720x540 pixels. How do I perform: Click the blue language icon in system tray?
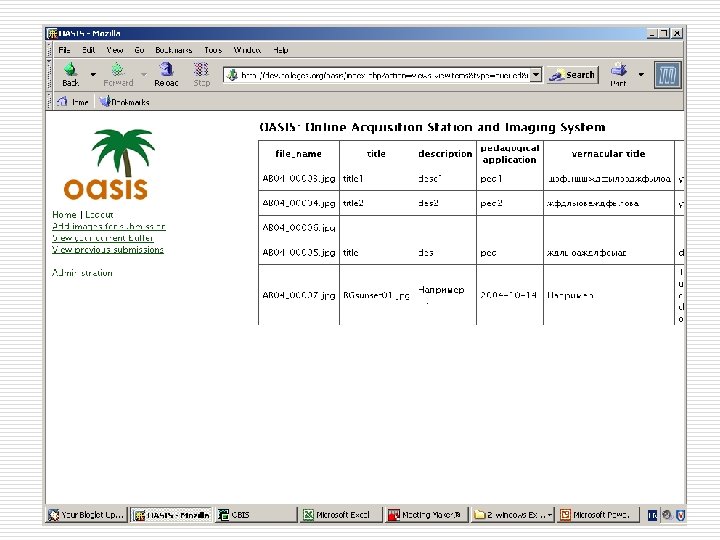click(x=652, y=515)
